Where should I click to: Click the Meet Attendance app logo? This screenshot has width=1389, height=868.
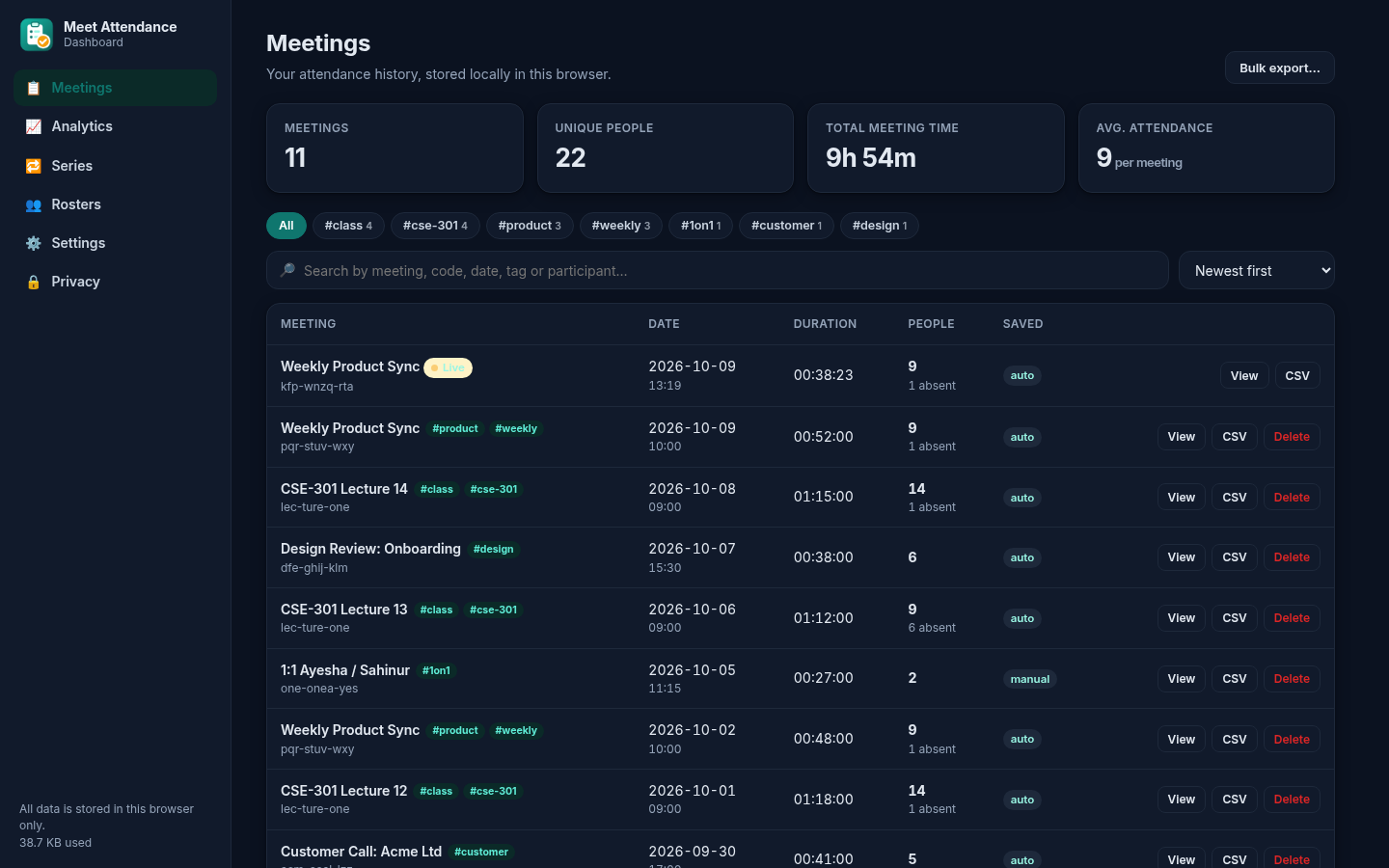click(37, 35)
